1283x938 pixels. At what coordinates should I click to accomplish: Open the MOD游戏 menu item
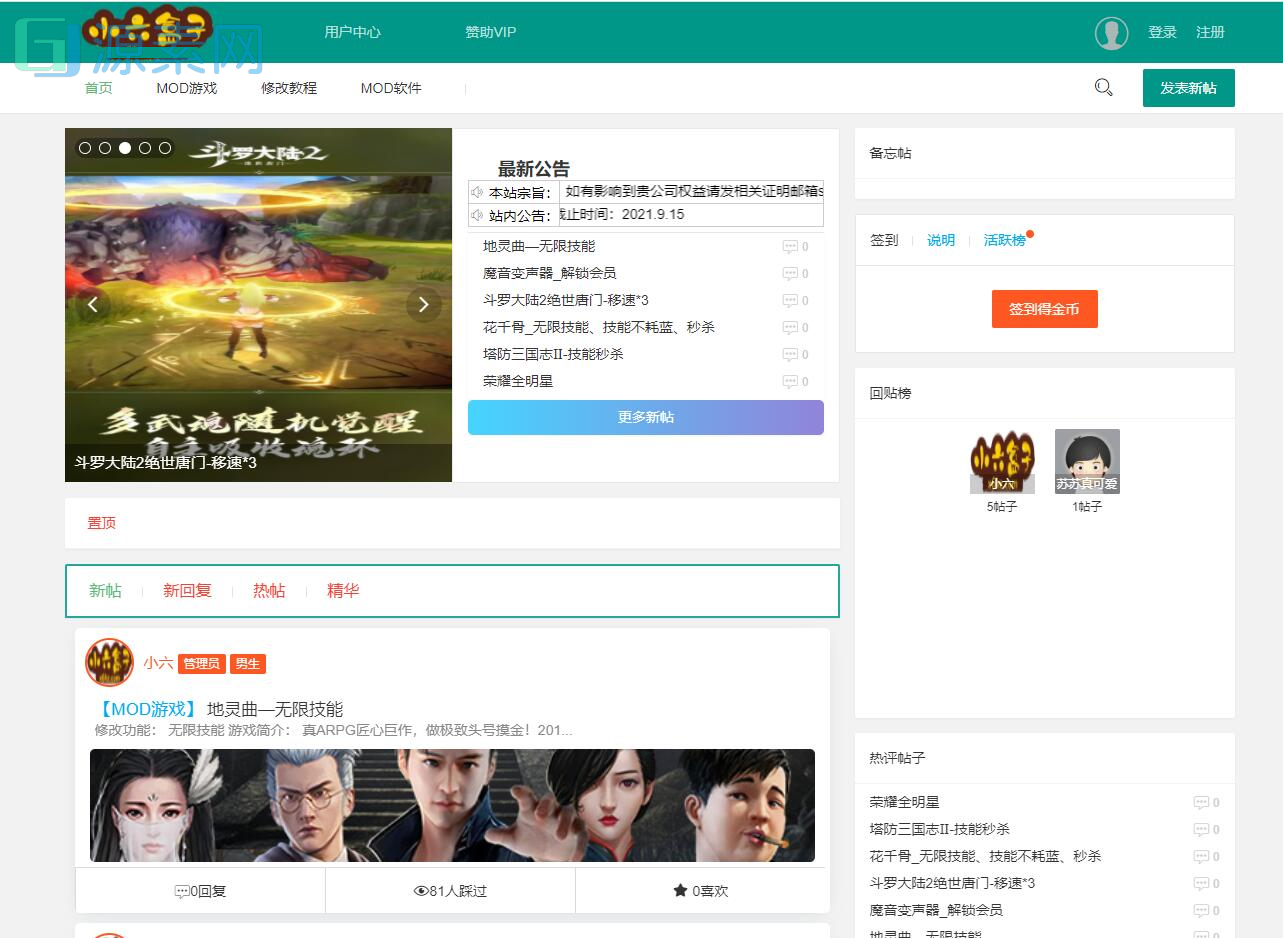[186, 88]
